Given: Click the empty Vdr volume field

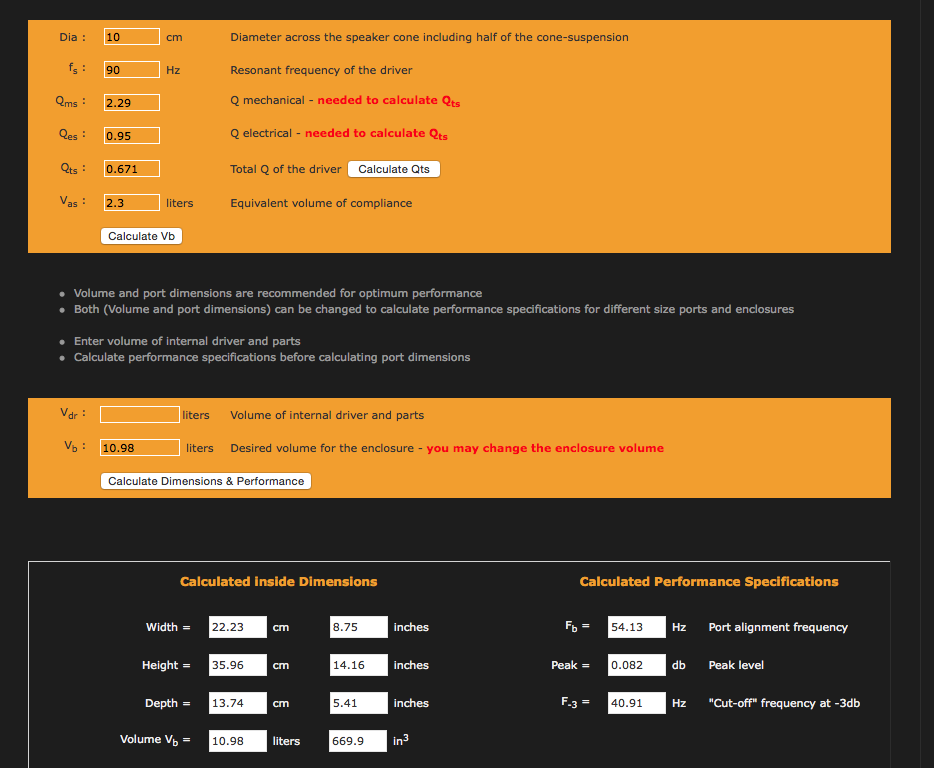Looking at the screenshot, I should [x=140, y=415].
